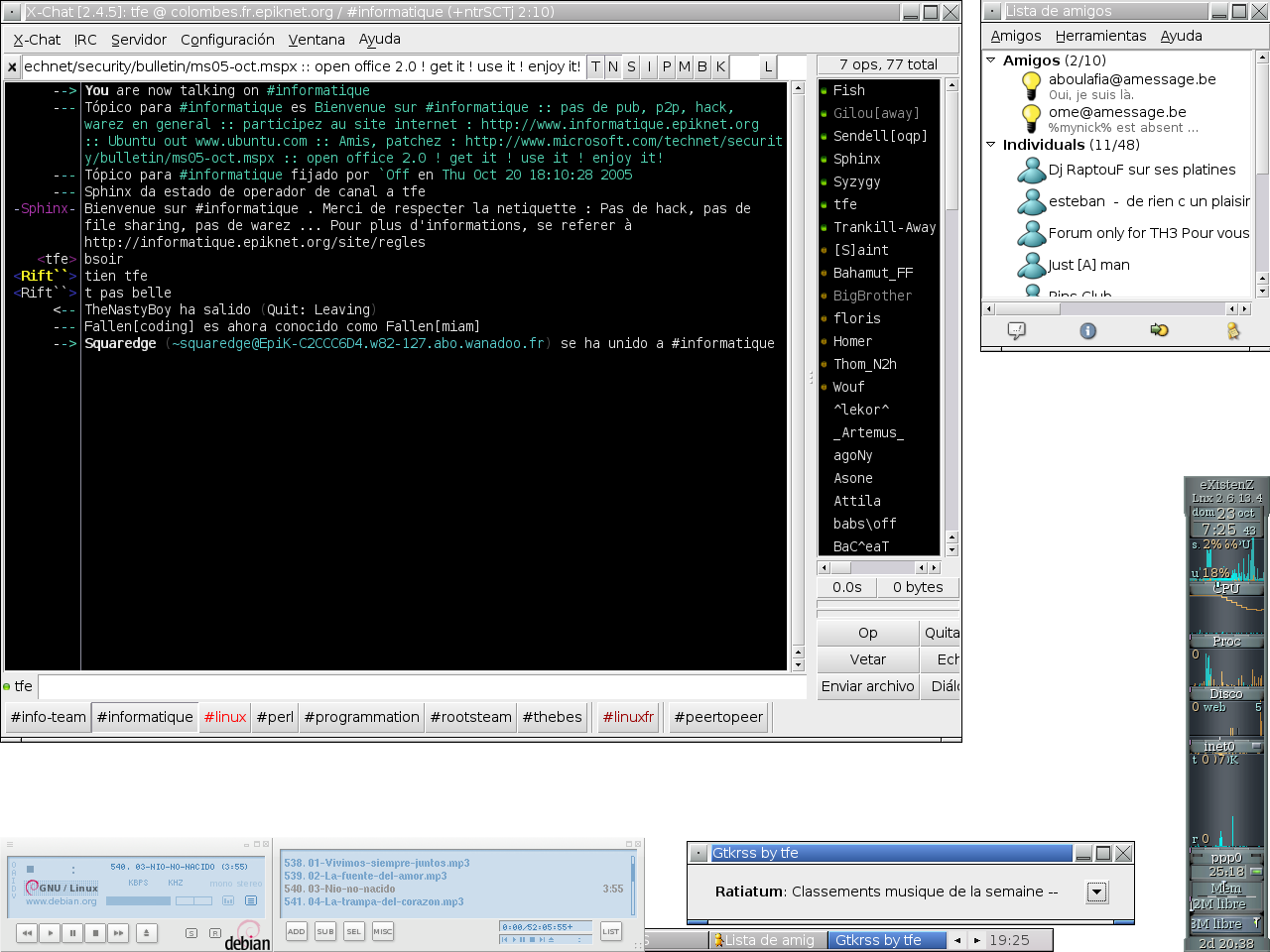This screenshot has width=1270, height=952.
Task: Open the Herramientas menu in Lista de amigos
Action: coord(1100,36)
